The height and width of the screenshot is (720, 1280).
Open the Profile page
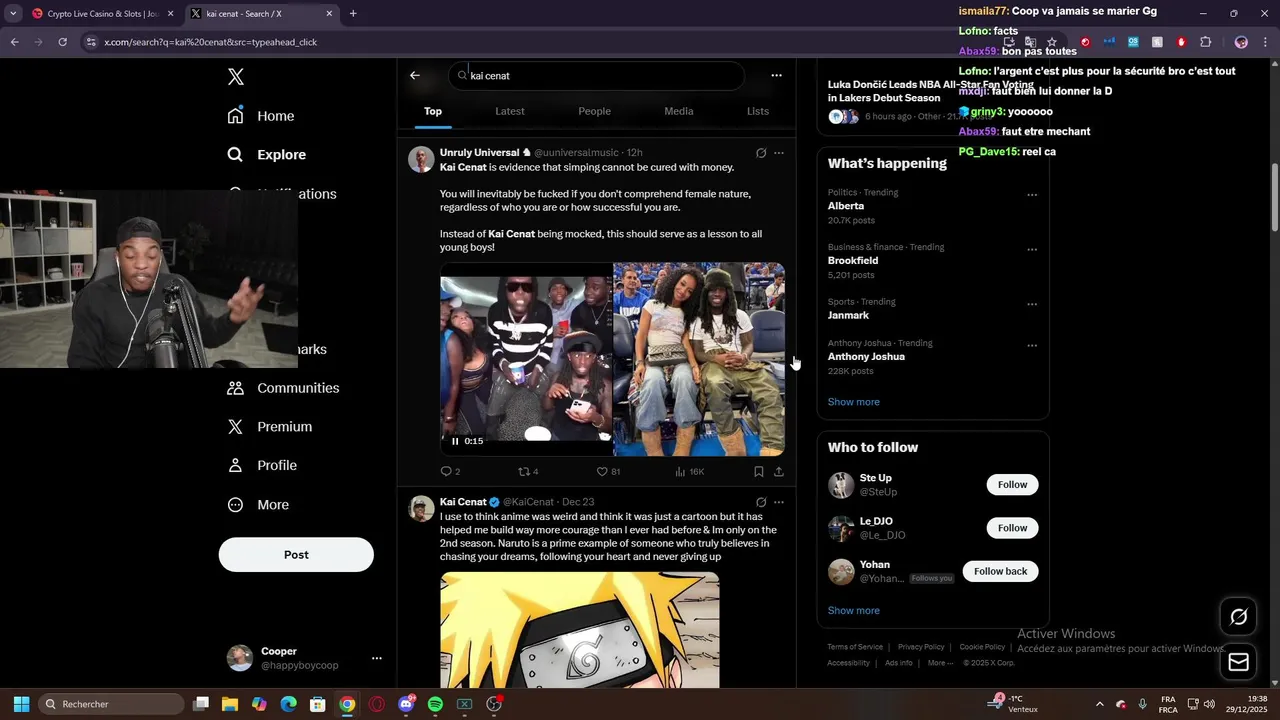pos(262,466)
